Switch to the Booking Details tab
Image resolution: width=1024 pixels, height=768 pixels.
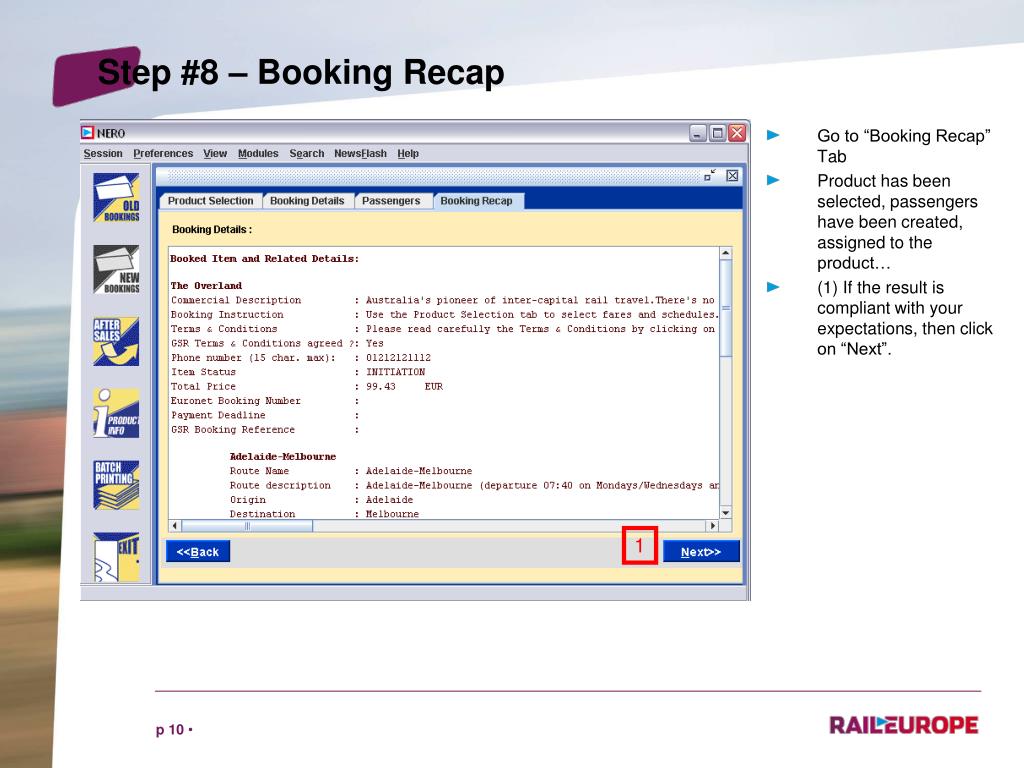[x=307, y=200]
